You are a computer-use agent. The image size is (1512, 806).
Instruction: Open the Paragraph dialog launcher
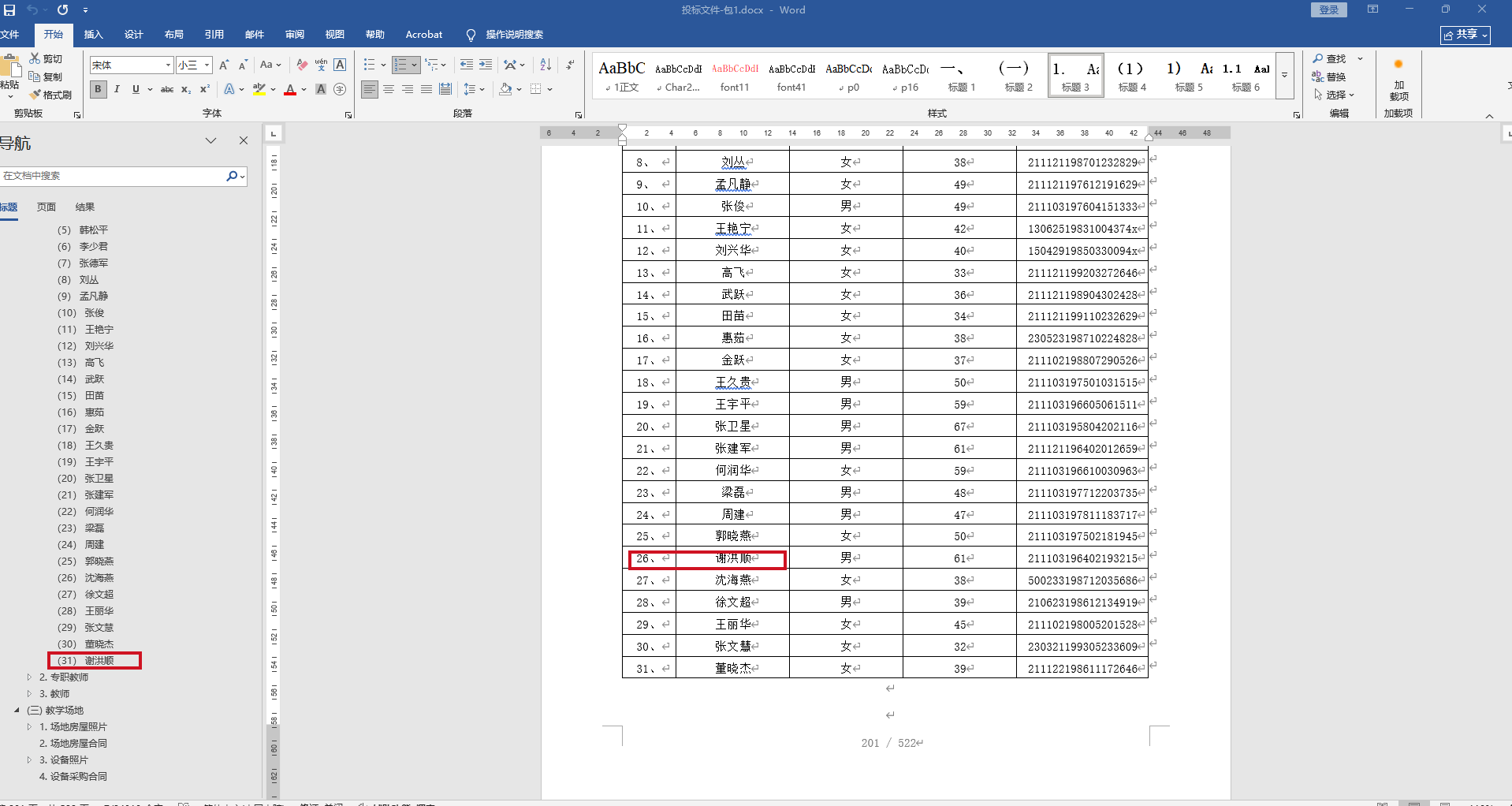pyautogui.click(x=579, y=115)
